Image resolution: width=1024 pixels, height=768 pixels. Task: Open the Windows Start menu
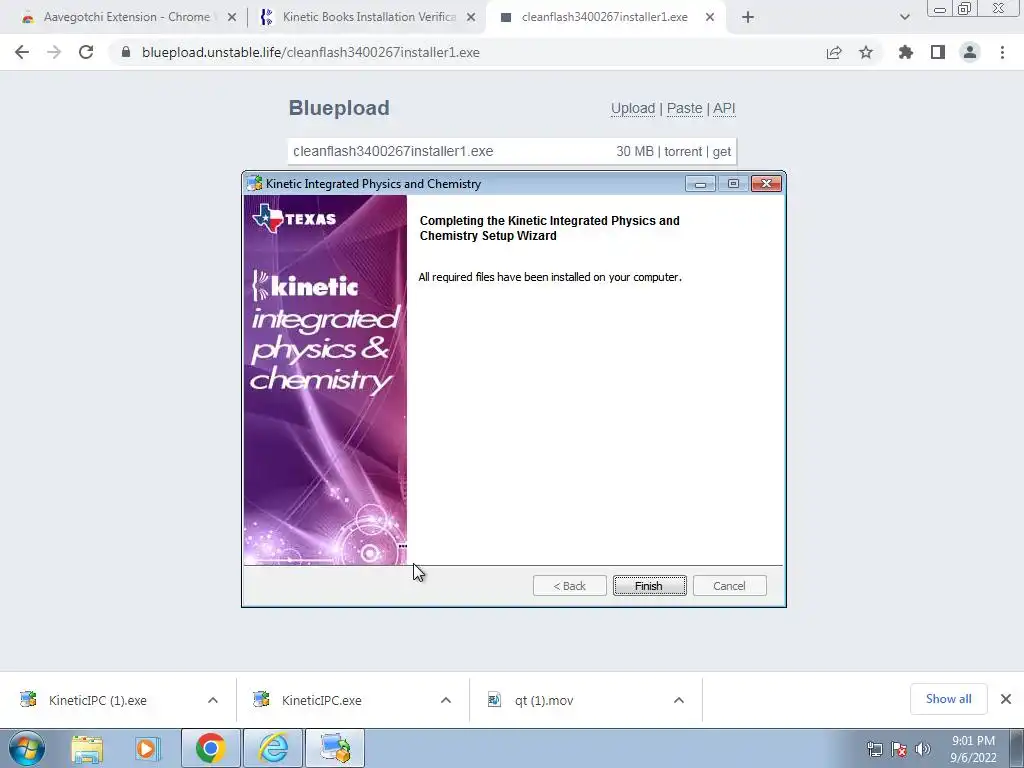[26, 748]
